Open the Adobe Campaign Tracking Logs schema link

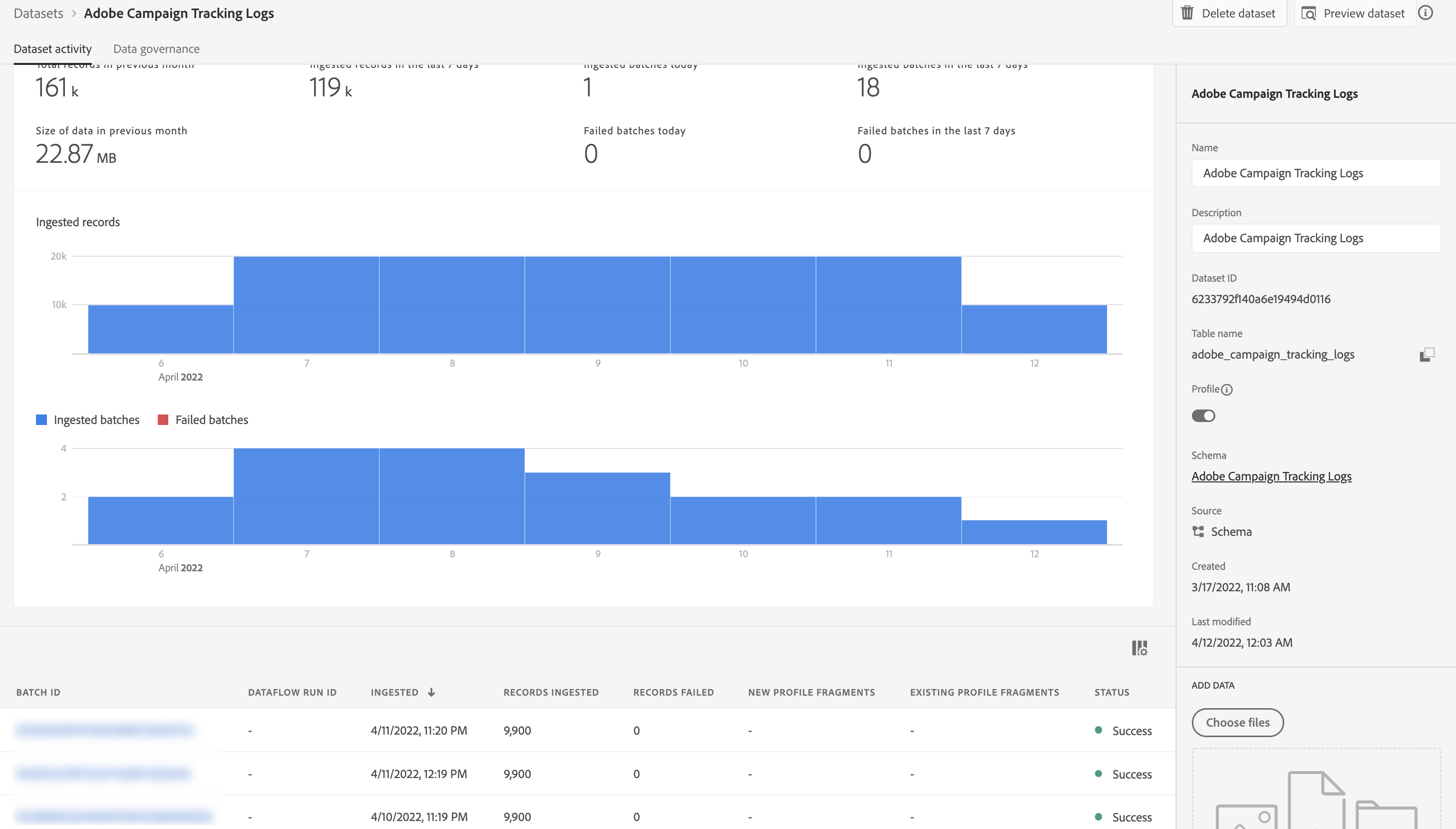[1271, 476]
